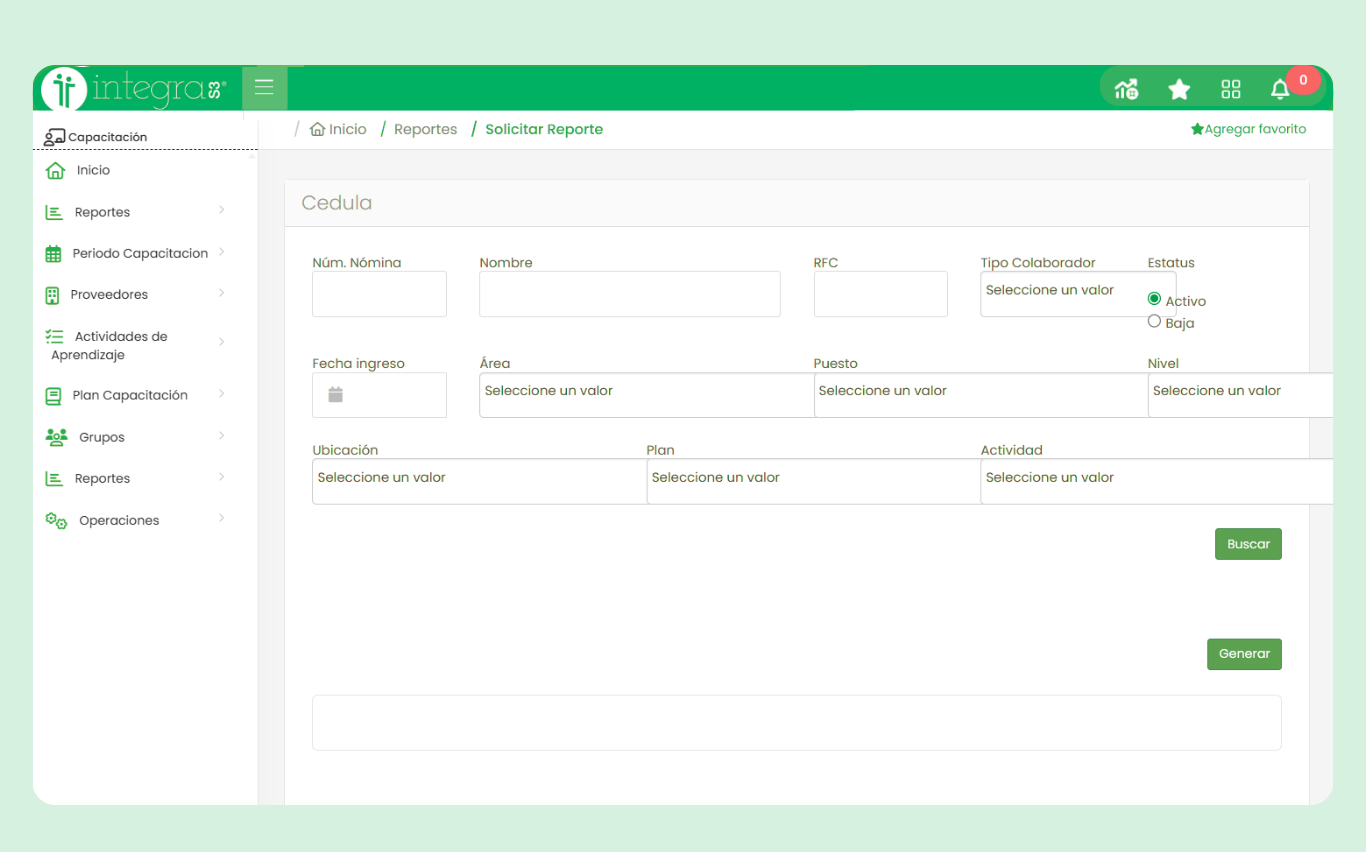
Task: Click the second Reportes chart icon below Grupos
Action: coord(54,479)
